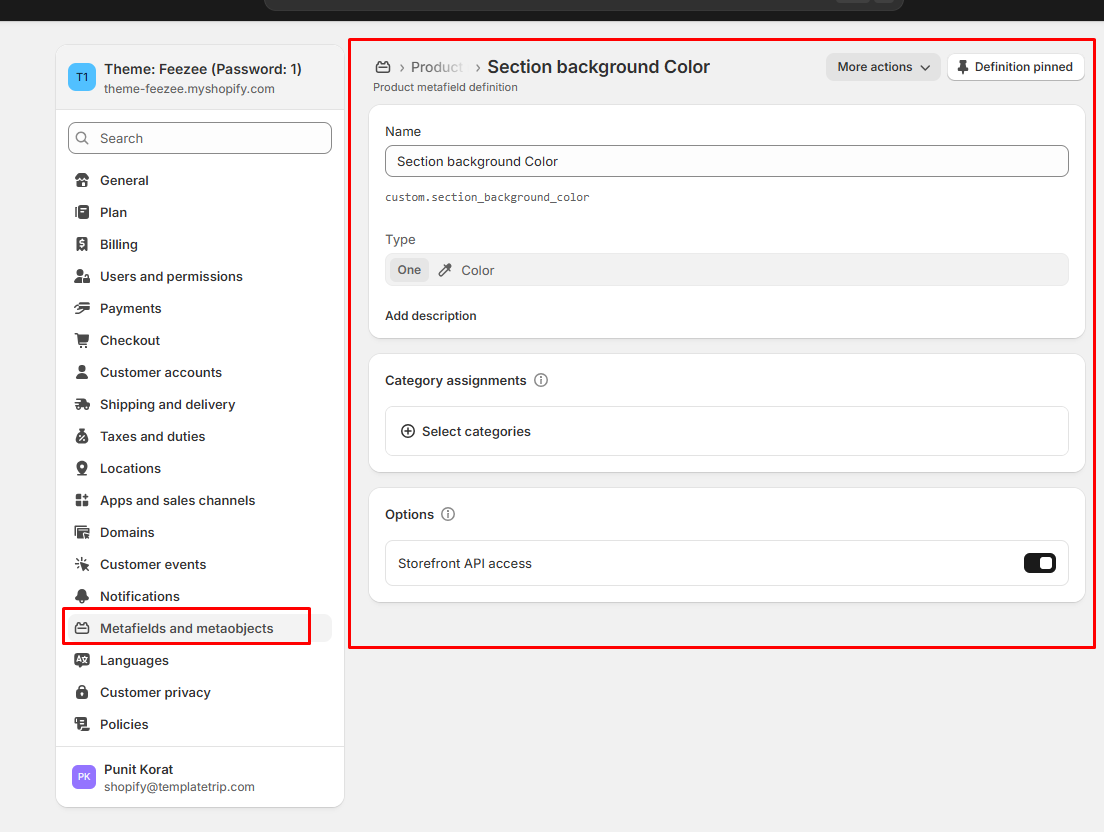This screenshot has width=1104, height=832.
Task: Open the More actions dropdown
Action: pos(883,67)
